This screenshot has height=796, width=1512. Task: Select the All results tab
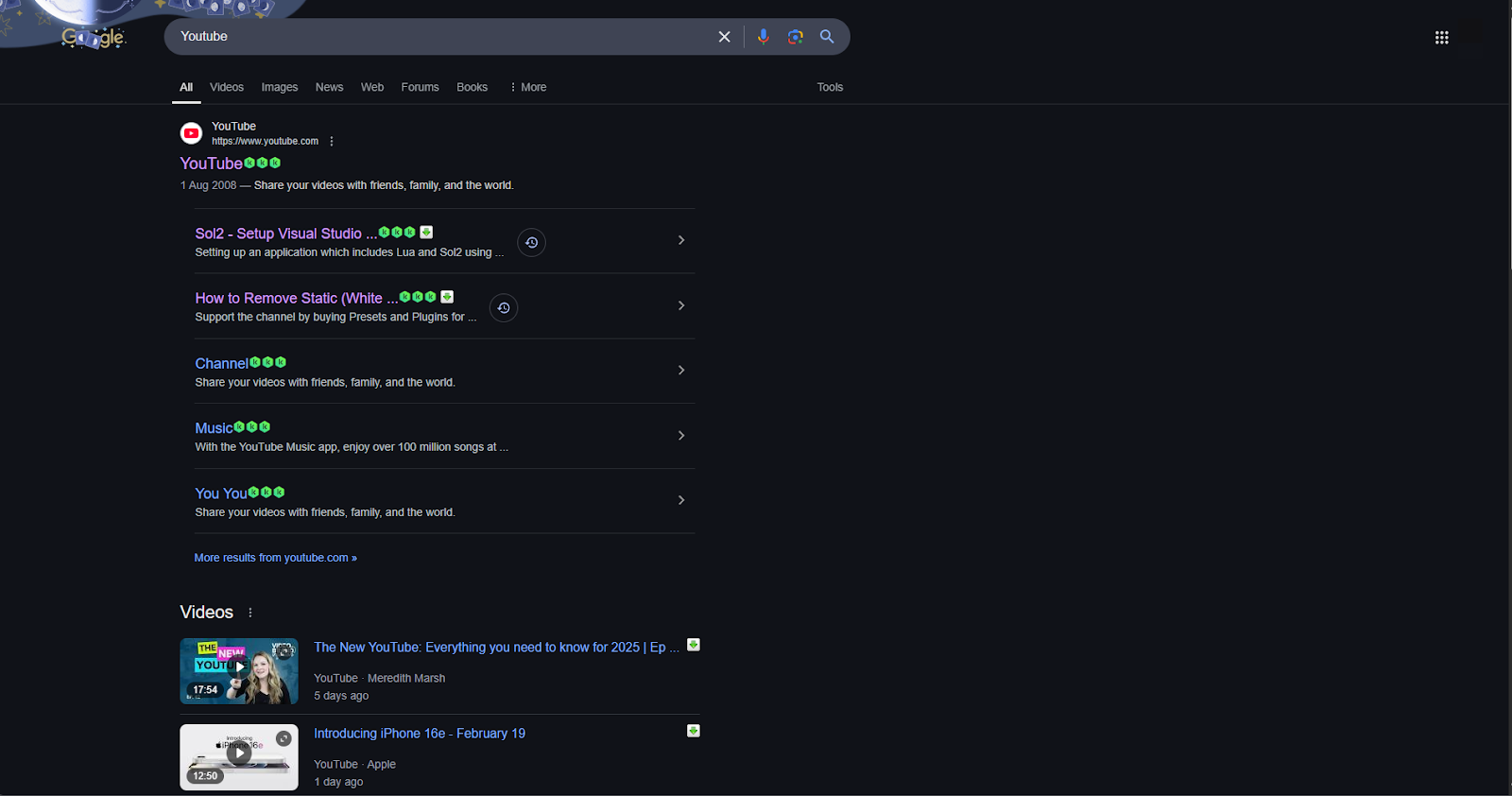tap(186, 87)
